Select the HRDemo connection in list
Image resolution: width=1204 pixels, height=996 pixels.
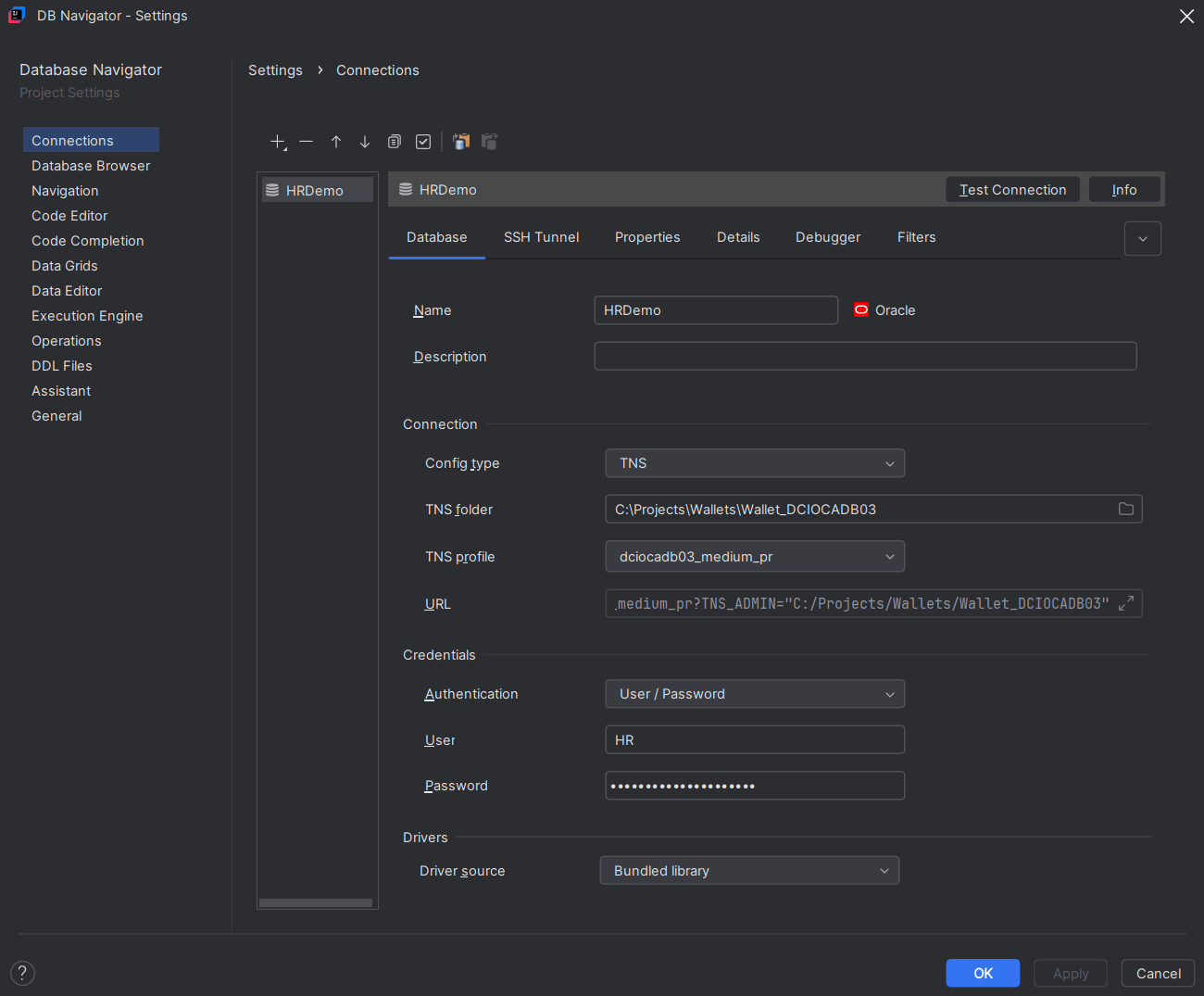coord(318,190)
